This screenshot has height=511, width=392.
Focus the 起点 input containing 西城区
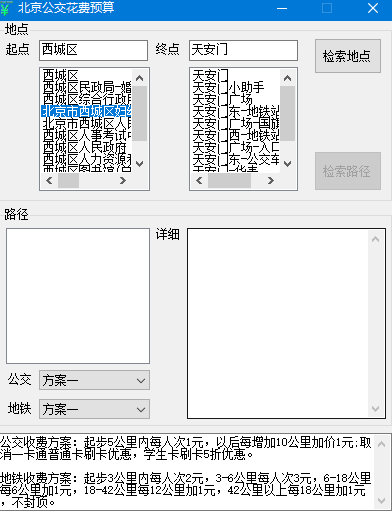93,50
